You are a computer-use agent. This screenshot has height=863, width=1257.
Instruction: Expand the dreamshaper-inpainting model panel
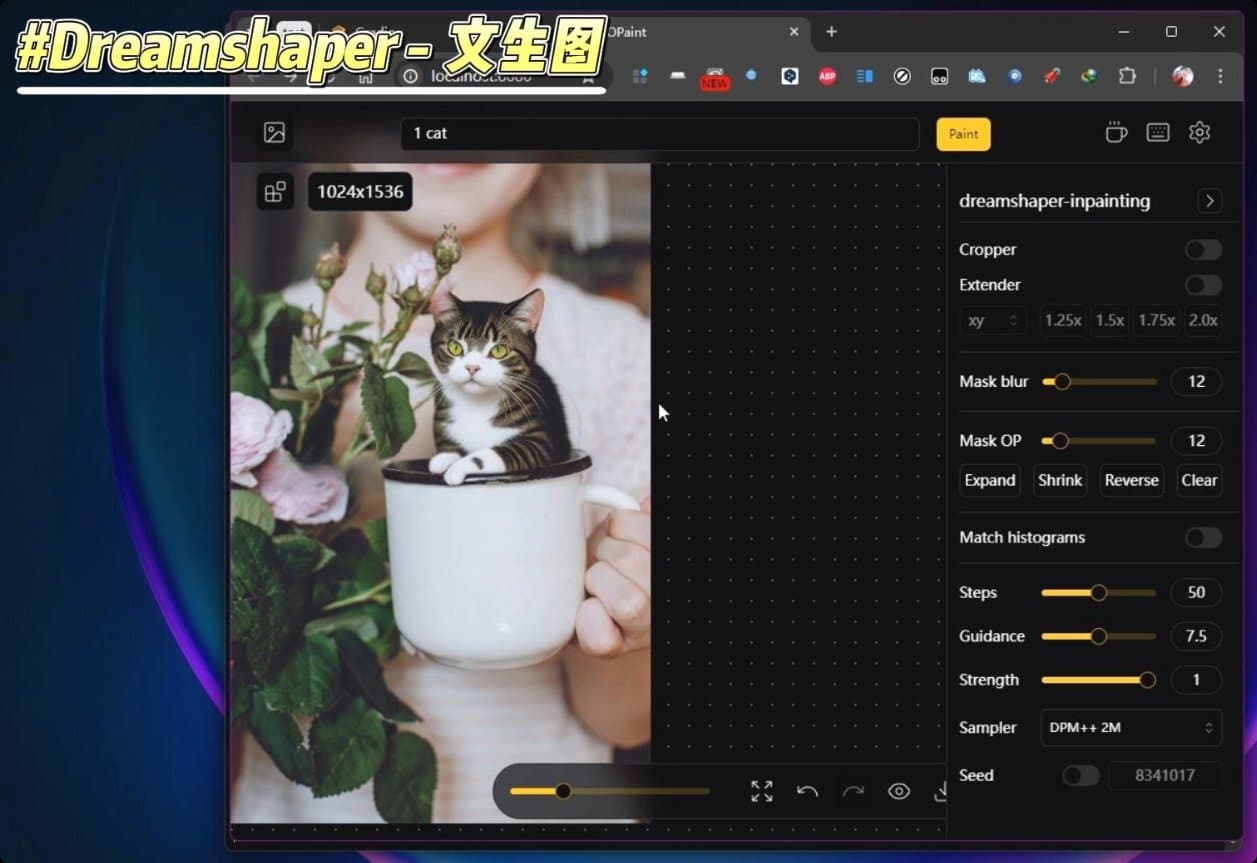[x=1209, y=201]
